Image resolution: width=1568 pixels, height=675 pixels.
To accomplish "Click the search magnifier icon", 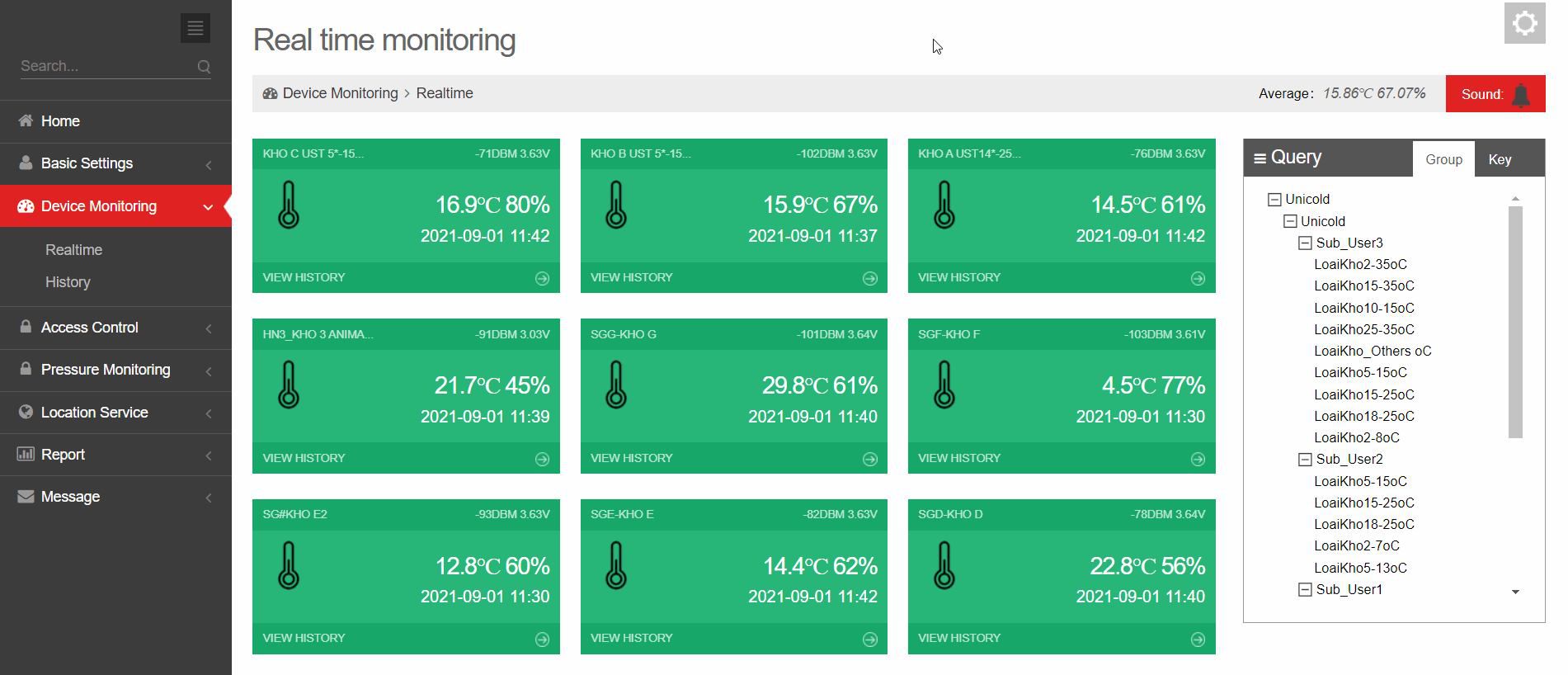I will (x=204, y=67).
